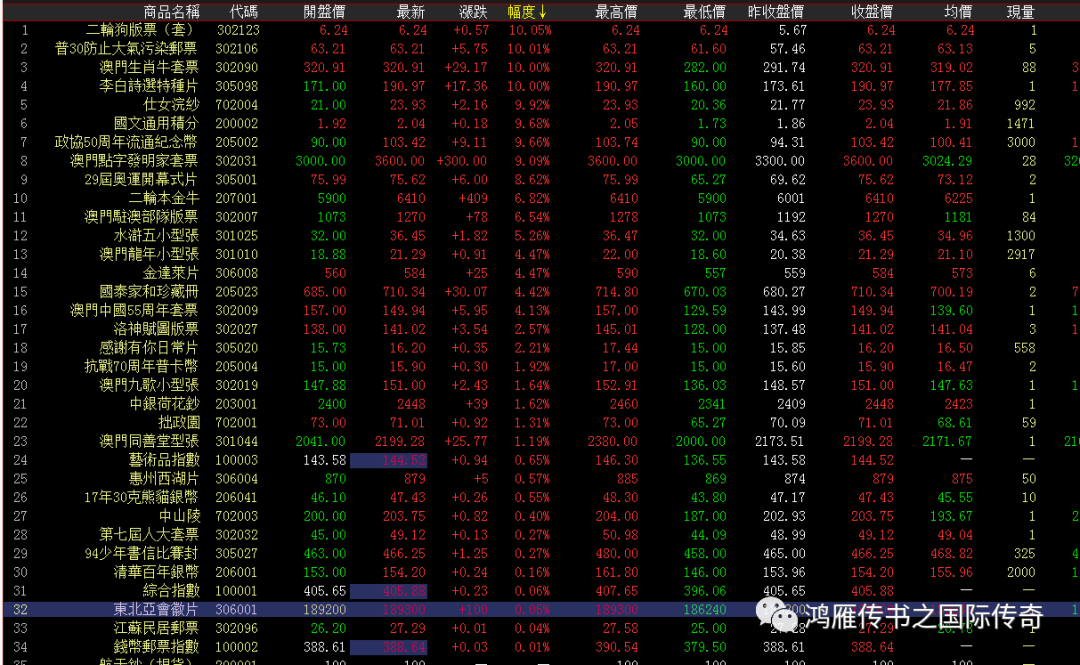Click the 186240 lowest price cell
Image resolution: width=1080 pixels, height=665 pixels.
tap(705, 609)
